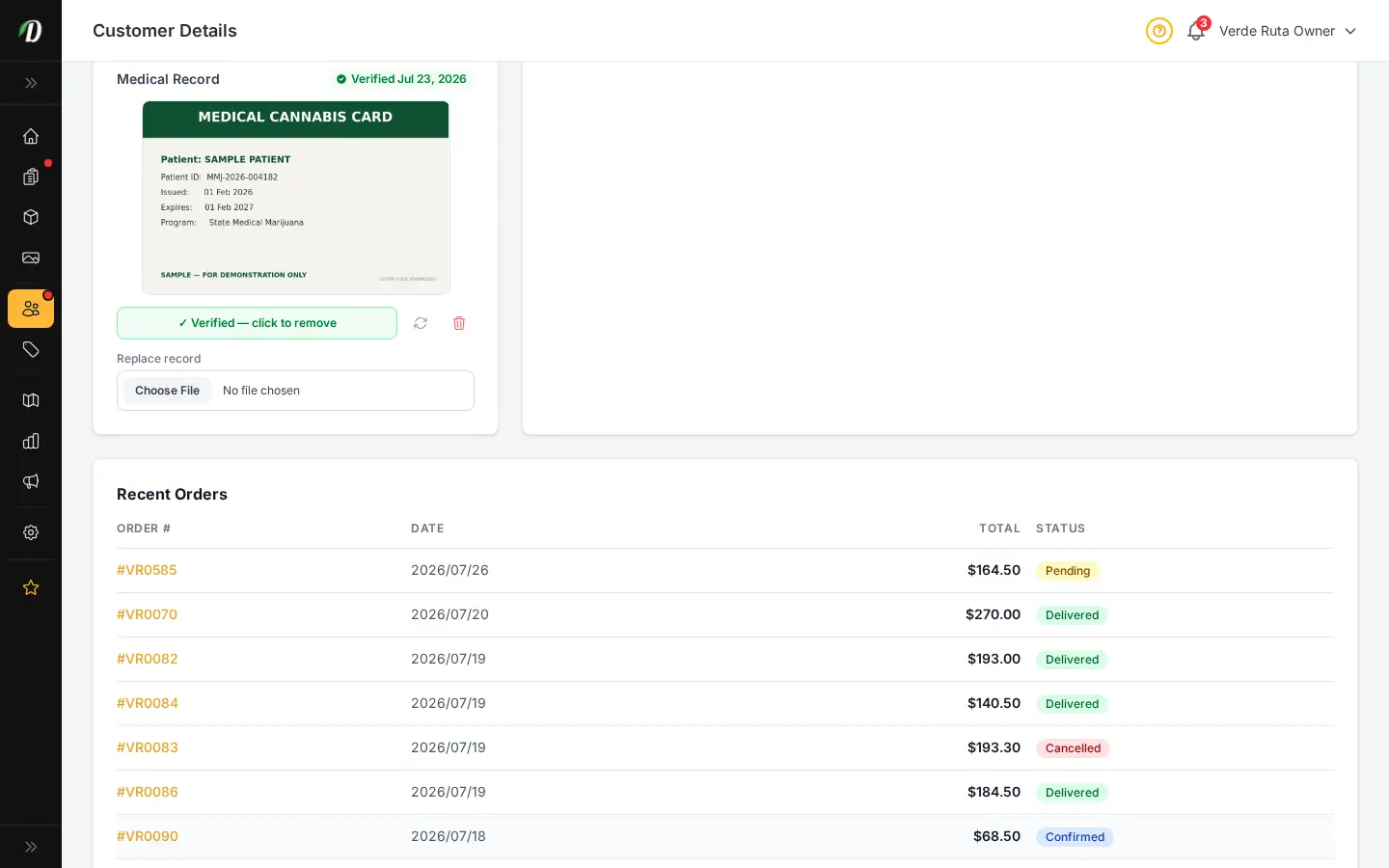The height and width of the screenshot is (868, 1389).
Task: Click the date 2026/07/26
Action: 449,570
